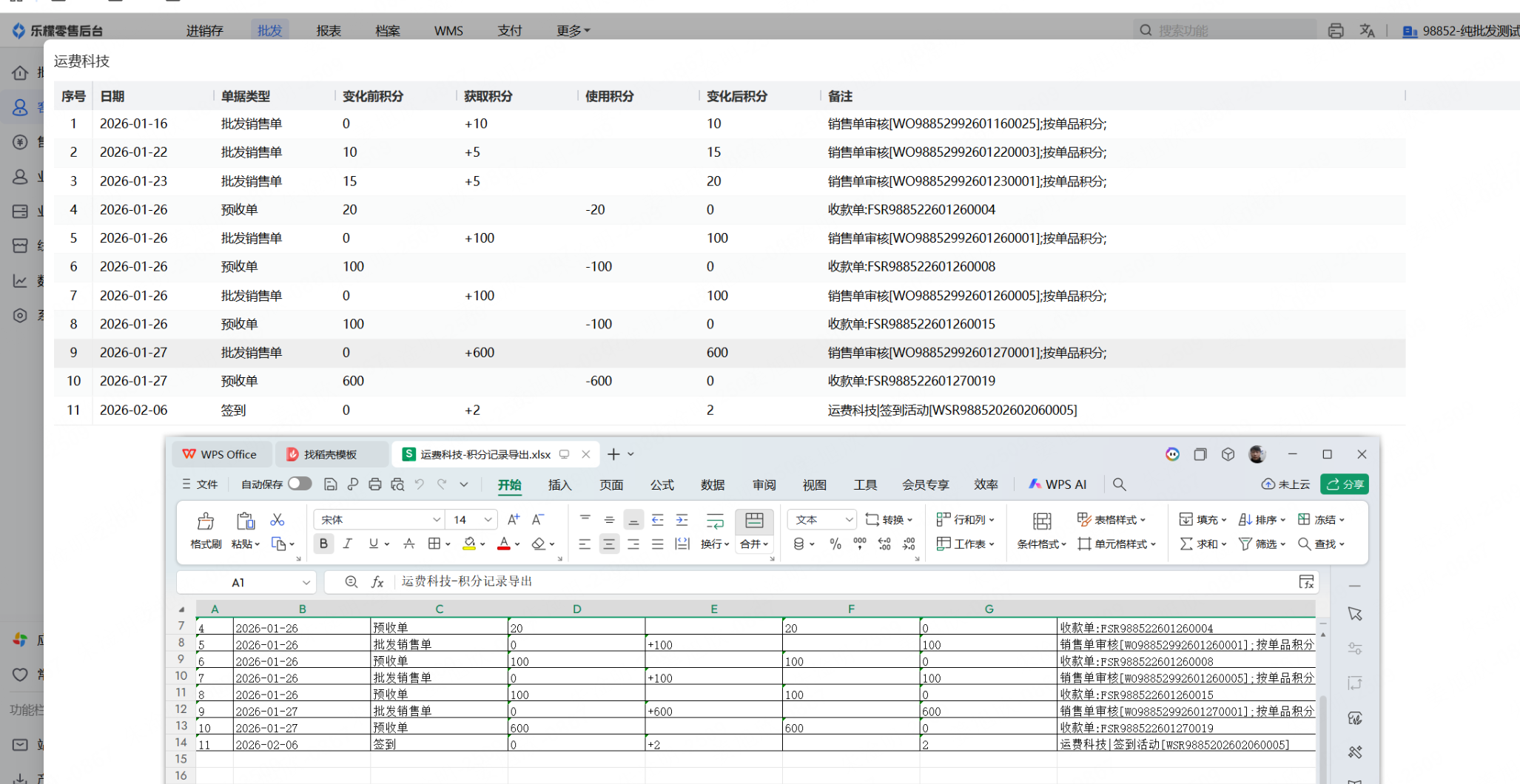Click the Cut scissors icon
Viewport: 1520px width, 784px height.
coord(278,520)
